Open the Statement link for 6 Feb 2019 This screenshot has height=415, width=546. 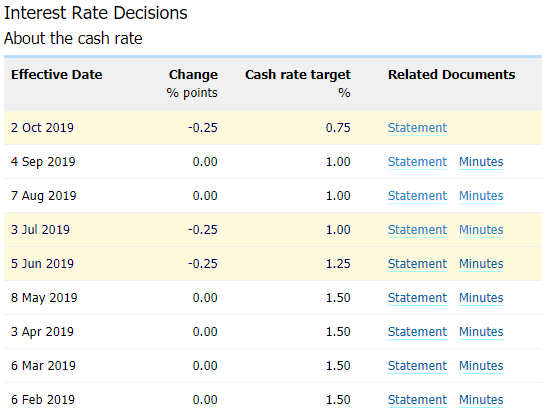[x=417, y=400]
